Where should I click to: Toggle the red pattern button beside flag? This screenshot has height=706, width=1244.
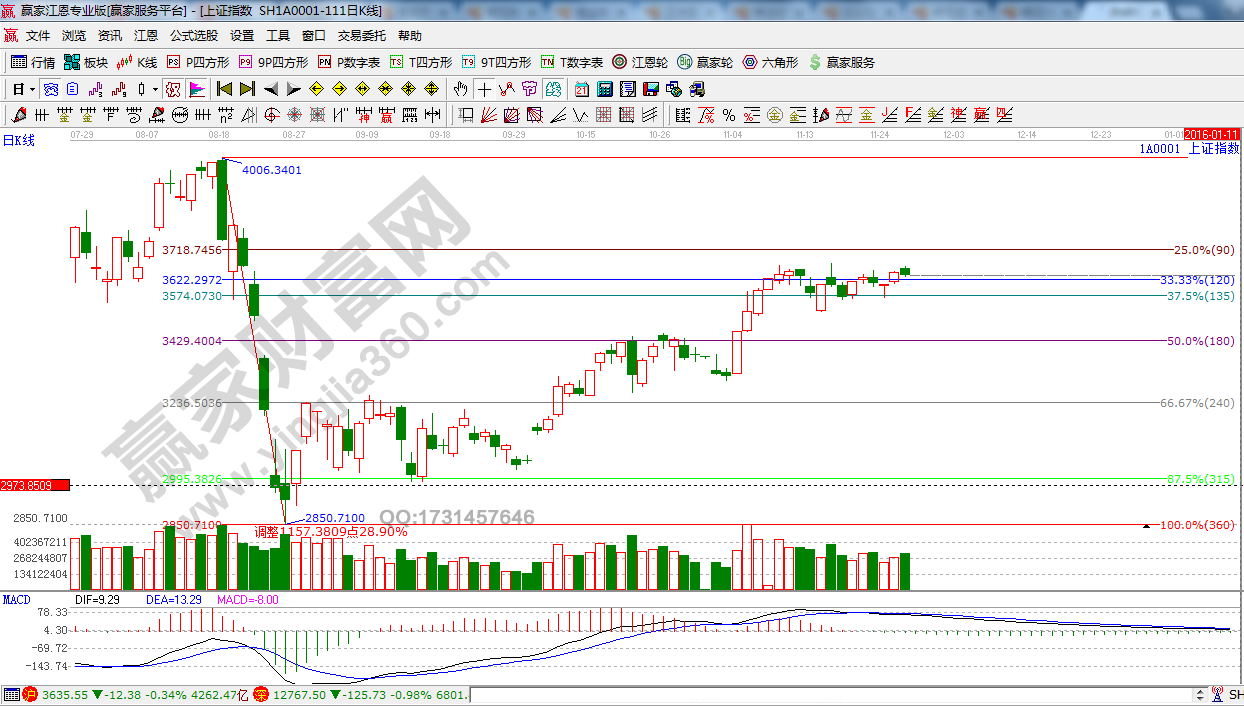pyautogui.click(x=173, y=89)
